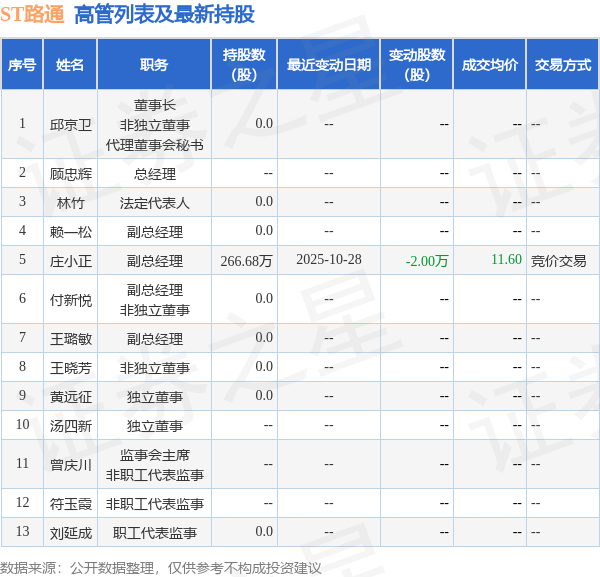
Task: Select the name '汤四新'
Action: tap(71, 426)
